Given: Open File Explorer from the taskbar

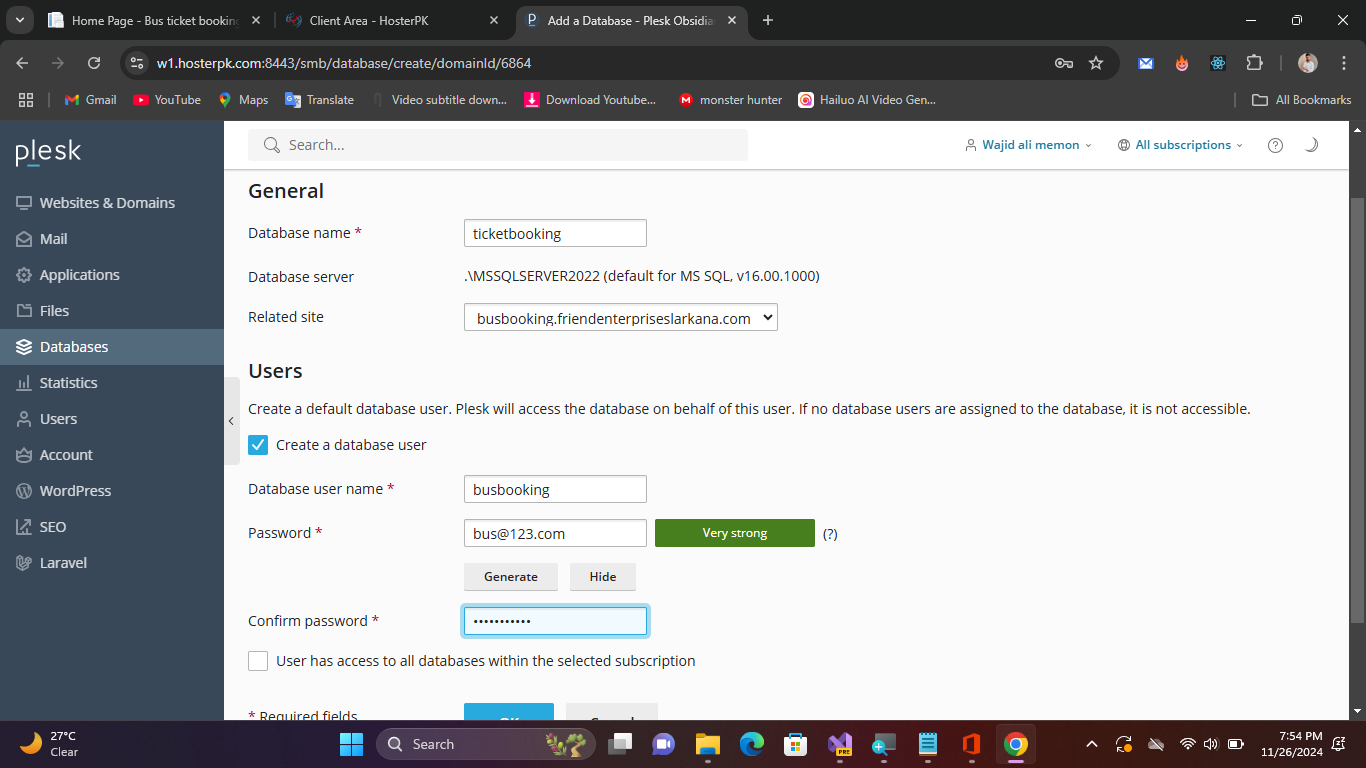Looking at the screenshot, I should pos(708,744).
